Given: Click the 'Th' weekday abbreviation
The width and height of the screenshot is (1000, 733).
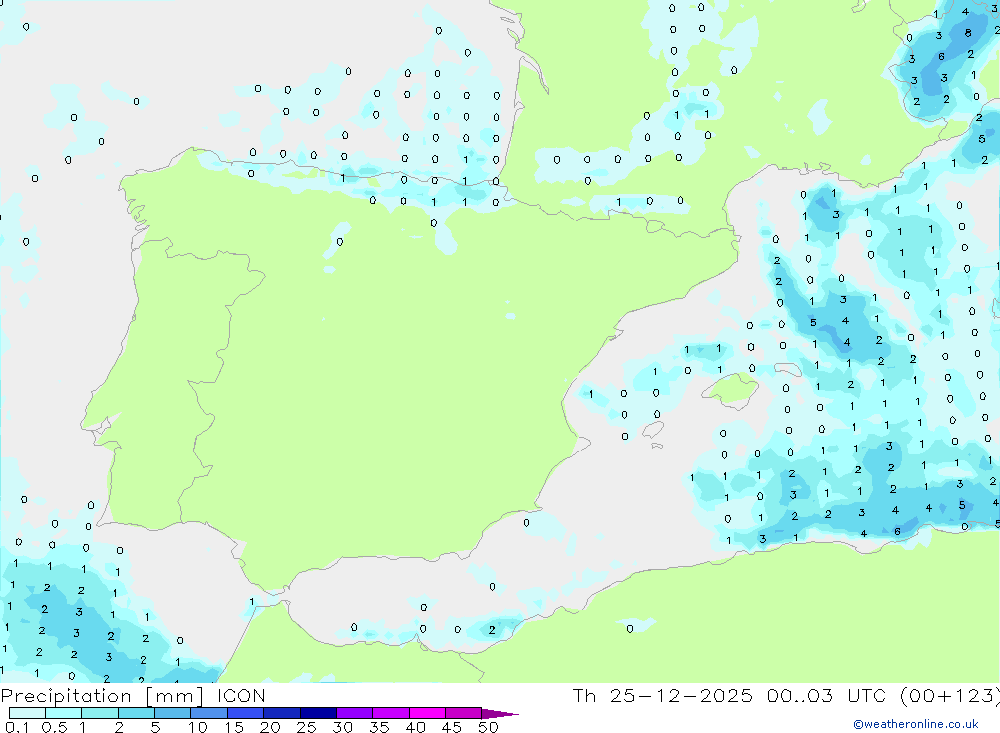Looking at the screenshot, I should pos(584,695).
